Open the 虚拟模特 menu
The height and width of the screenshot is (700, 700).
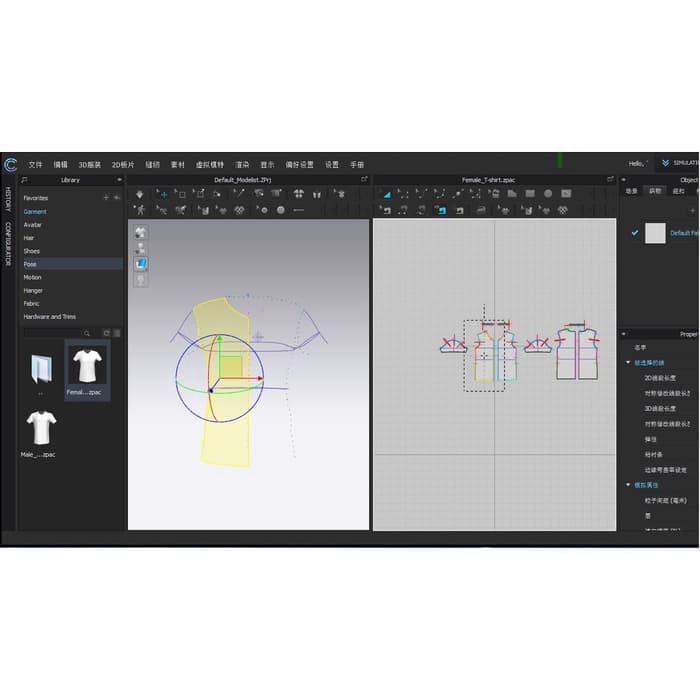point(209,165)
